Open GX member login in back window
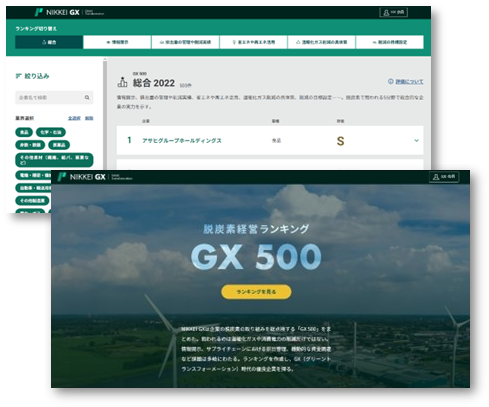 (393, 12)
